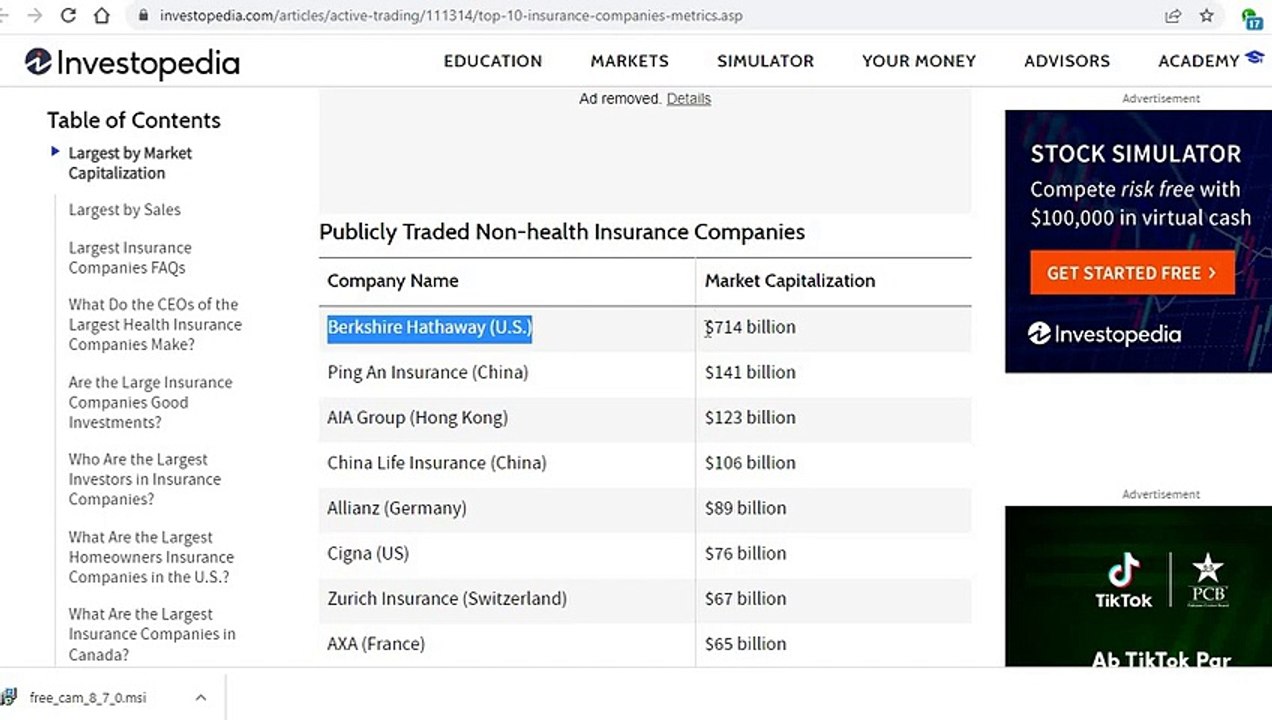The height and width of the screenshot is (720, 1272).
Task: Open the Simulator menu
Action: click(x=765, y=61)
